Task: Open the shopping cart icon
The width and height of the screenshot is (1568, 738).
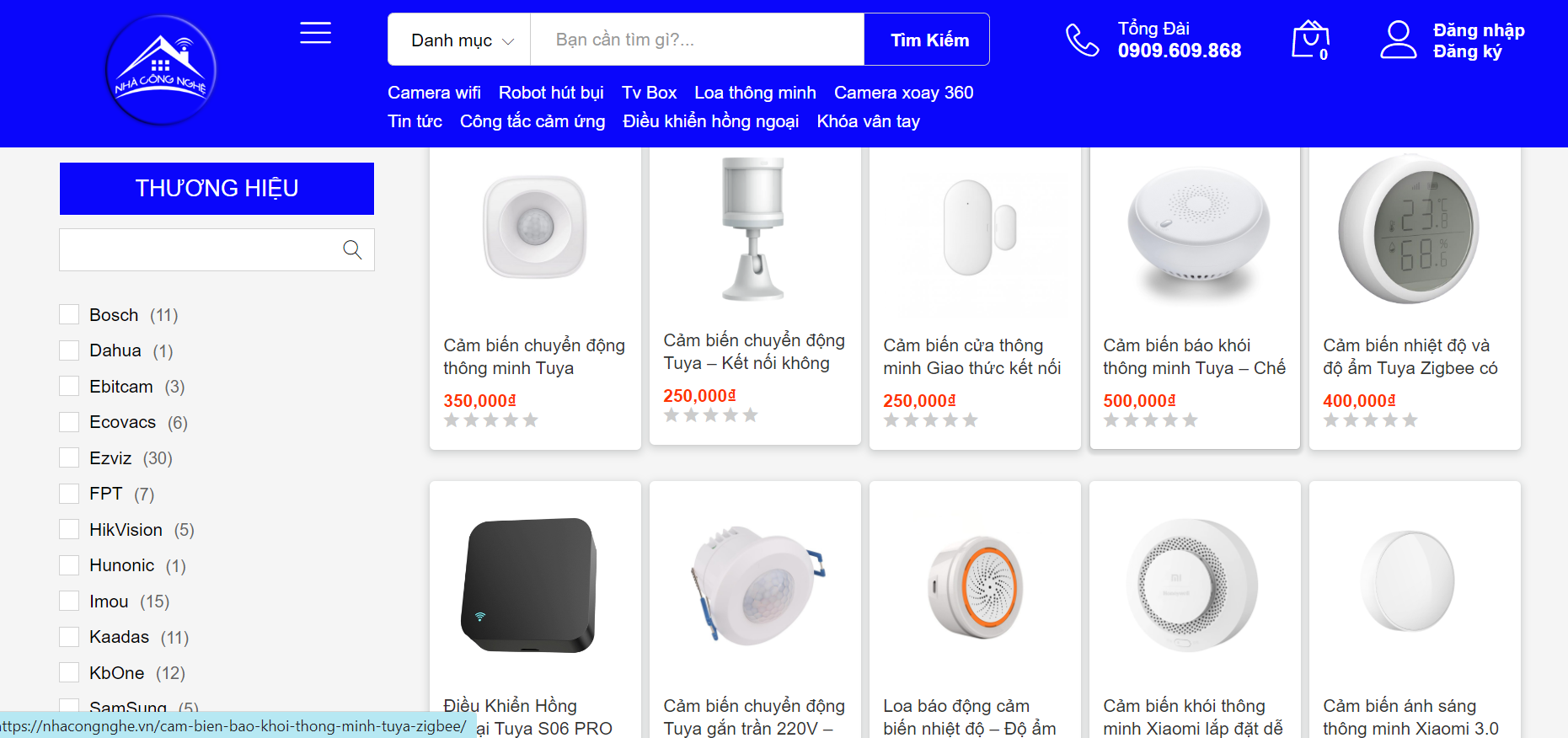Action: point(1309,40)
